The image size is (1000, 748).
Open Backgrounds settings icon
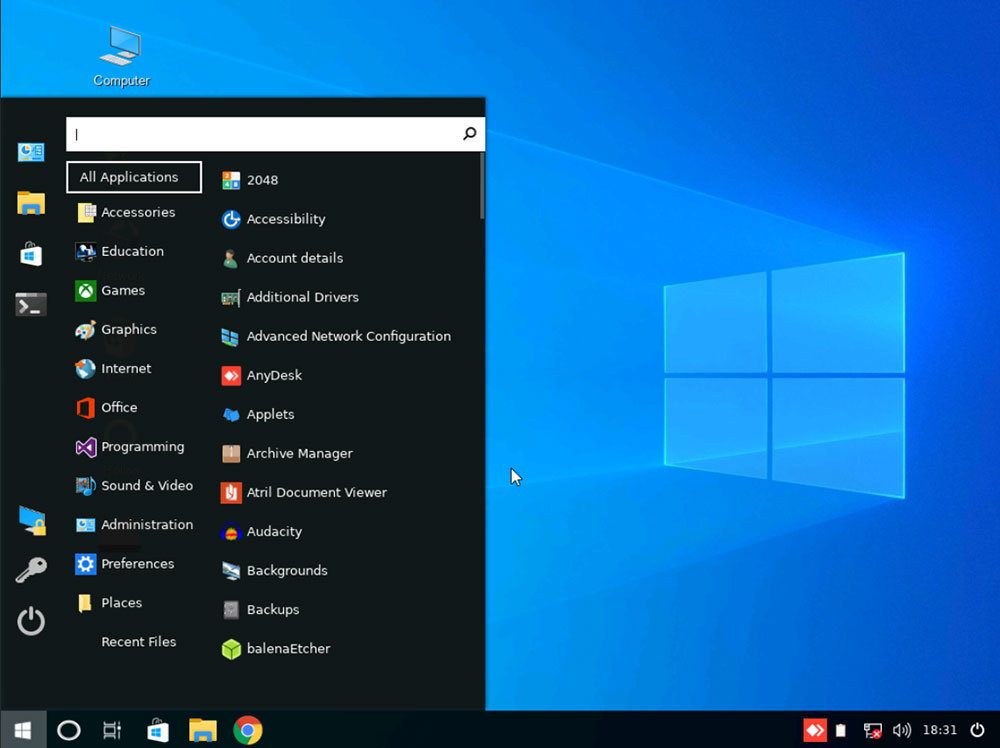coord(231,571)
